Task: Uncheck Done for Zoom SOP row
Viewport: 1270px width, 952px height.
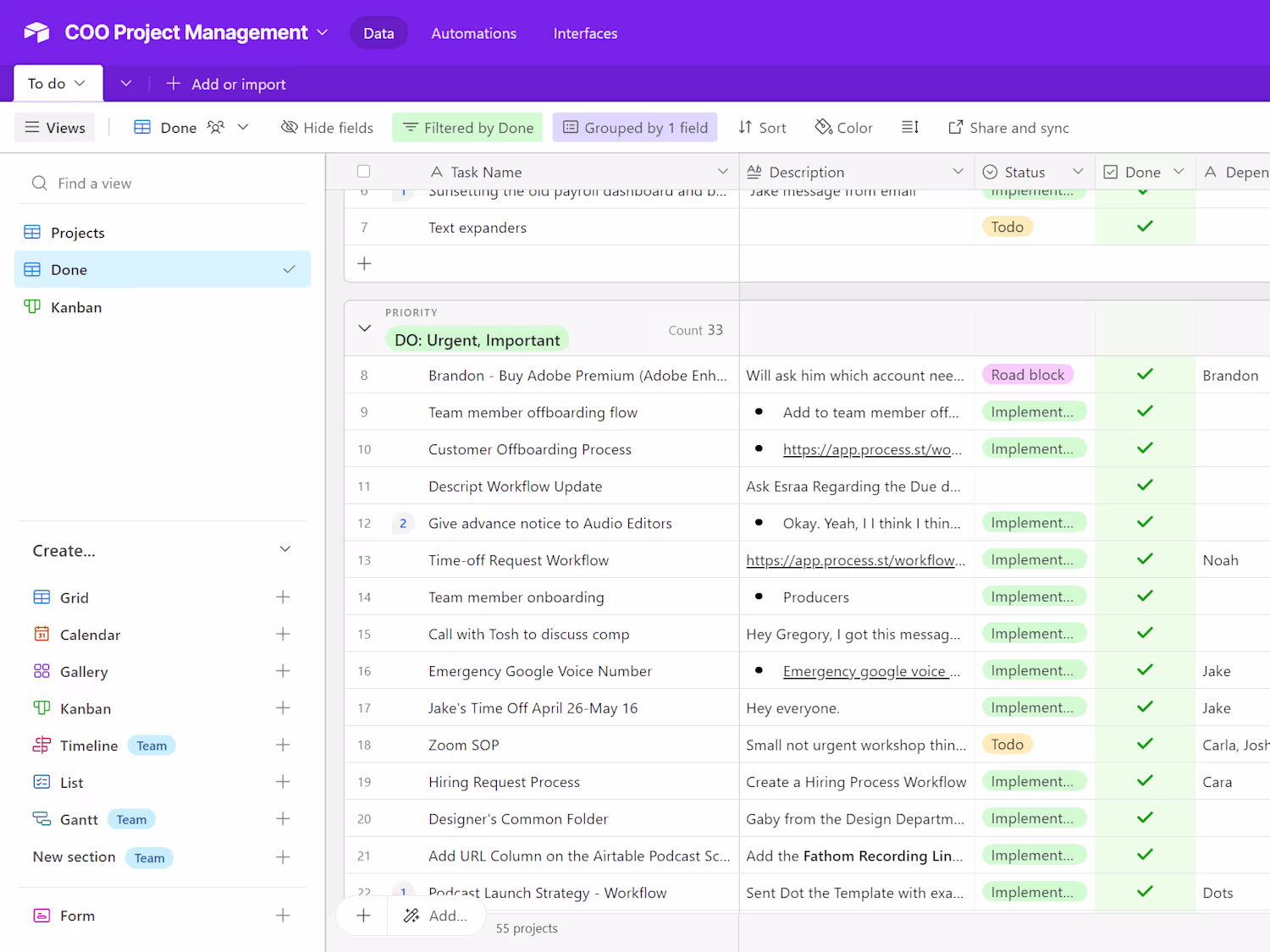Action: click(x=1145, y=744)
